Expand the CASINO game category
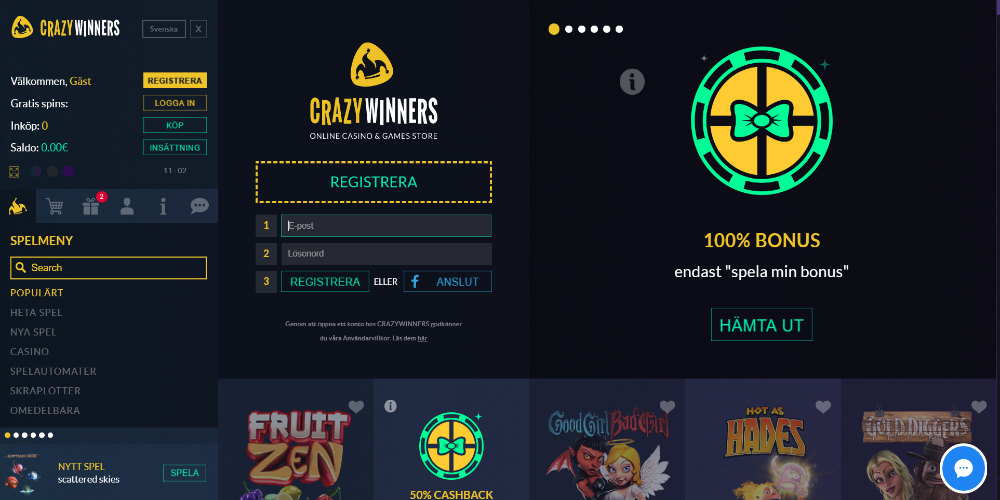Image resolution: width=1000 pixels, height=500 pixels. click(29, 351)
